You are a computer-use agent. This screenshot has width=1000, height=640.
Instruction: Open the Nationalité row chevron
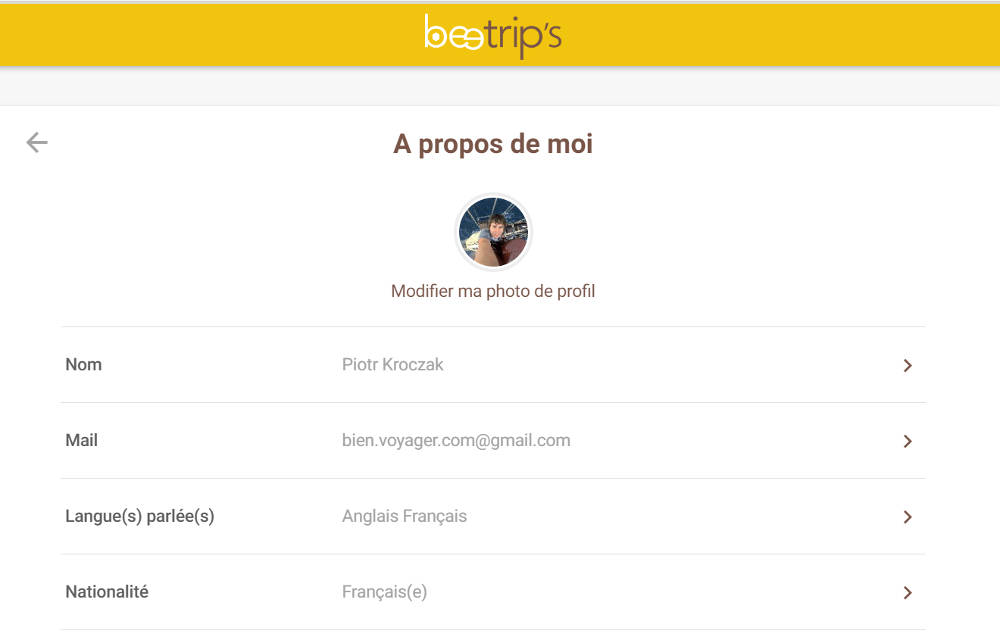(907, 593)
